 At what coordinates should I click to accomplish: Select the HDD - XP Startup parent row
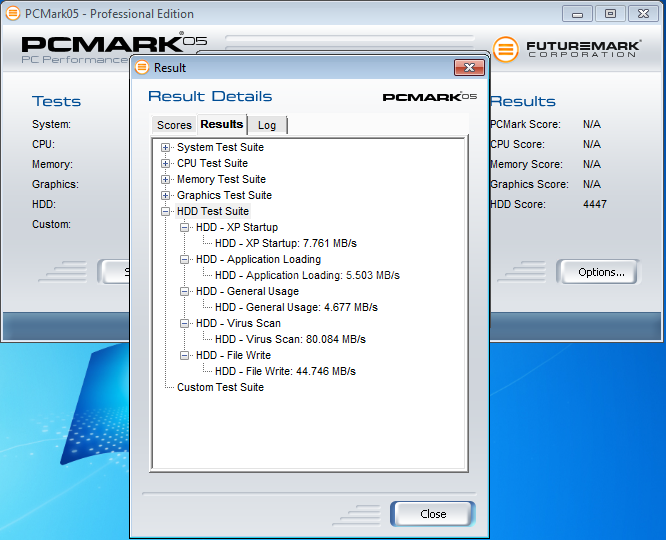tap(237, 227)
